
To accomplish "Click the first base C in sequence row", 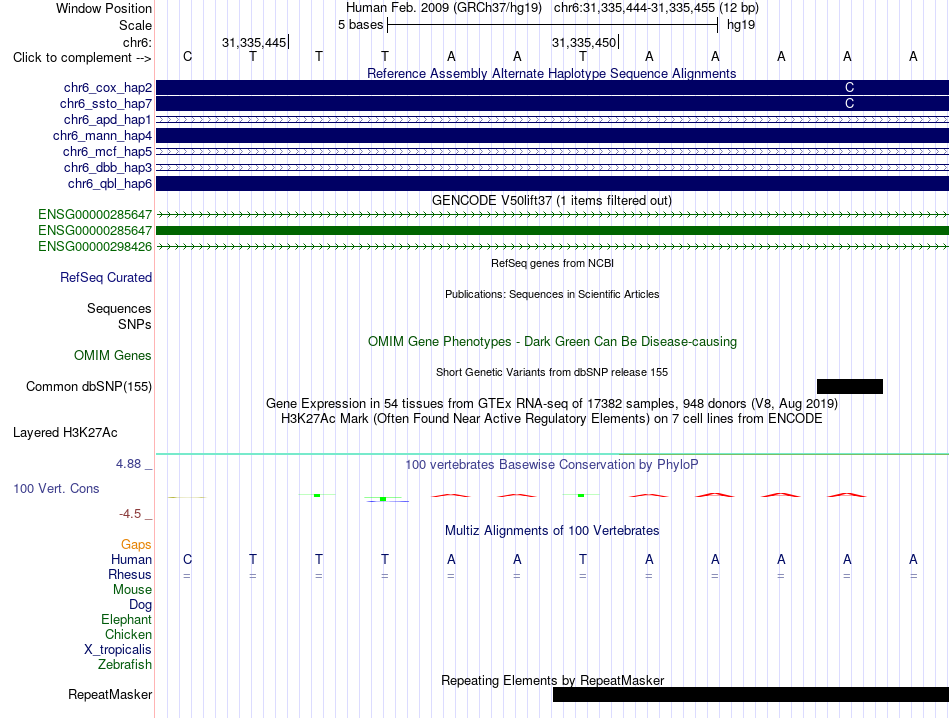I will 187,56.
